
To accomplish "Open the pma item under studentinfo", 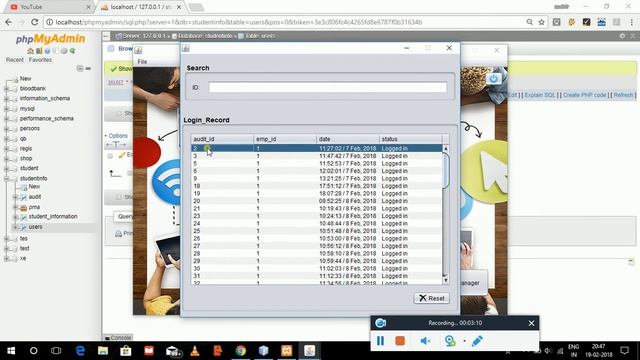I will pyautogui.click(x=34, y=207).
